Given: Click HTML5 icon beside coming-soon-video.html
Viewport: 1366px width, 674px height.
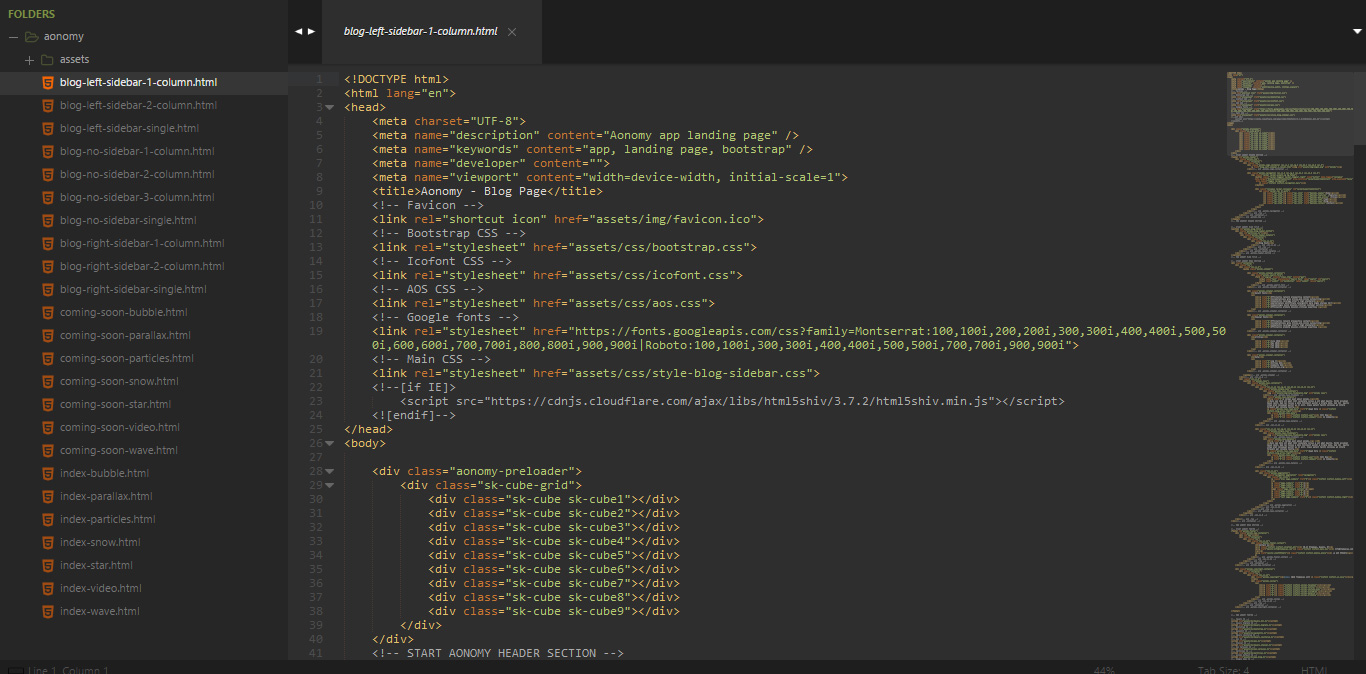Looking at the screenshot, I should pyautogui.click(x=47, y=427).
